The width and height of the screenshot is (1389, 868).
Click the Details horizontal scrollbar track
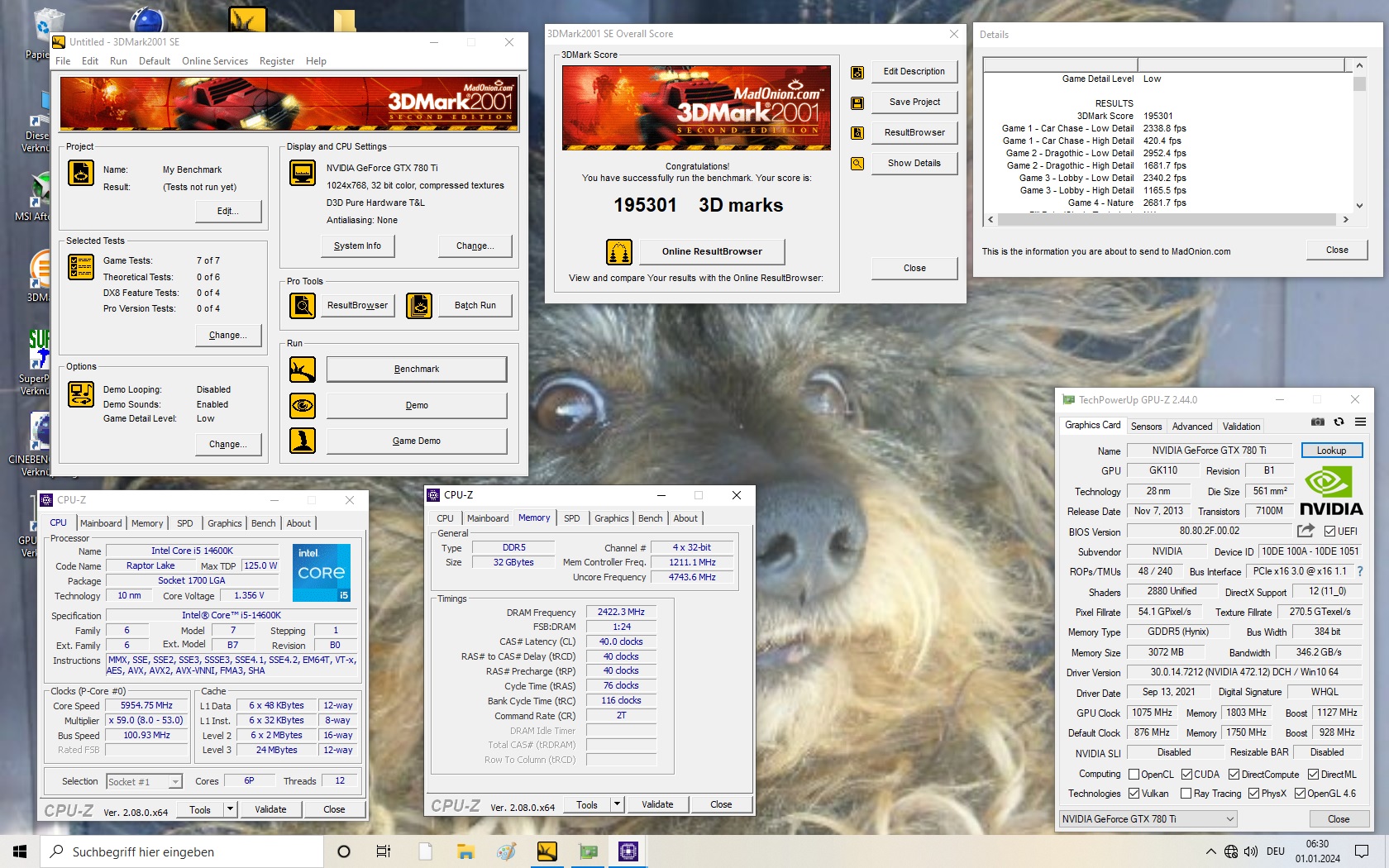click(x=1166, y=219)
